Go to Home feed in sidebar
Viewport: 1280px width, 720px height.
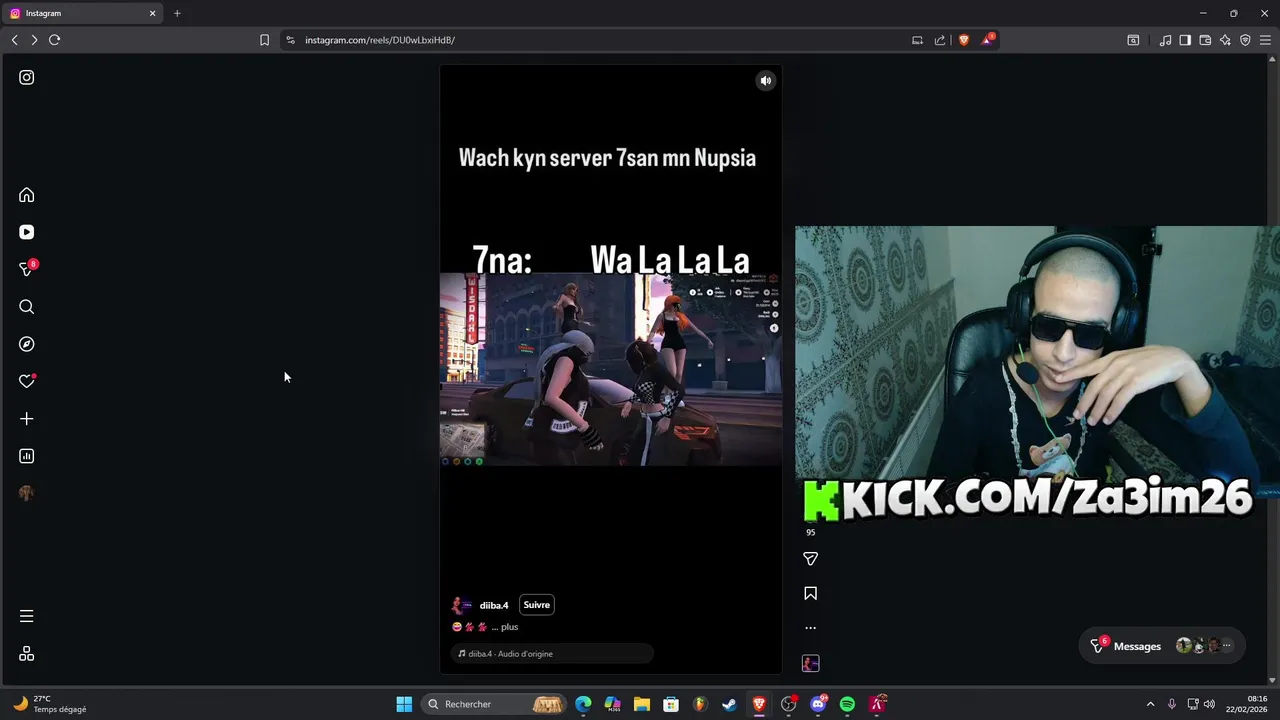(x=27, y=195)
